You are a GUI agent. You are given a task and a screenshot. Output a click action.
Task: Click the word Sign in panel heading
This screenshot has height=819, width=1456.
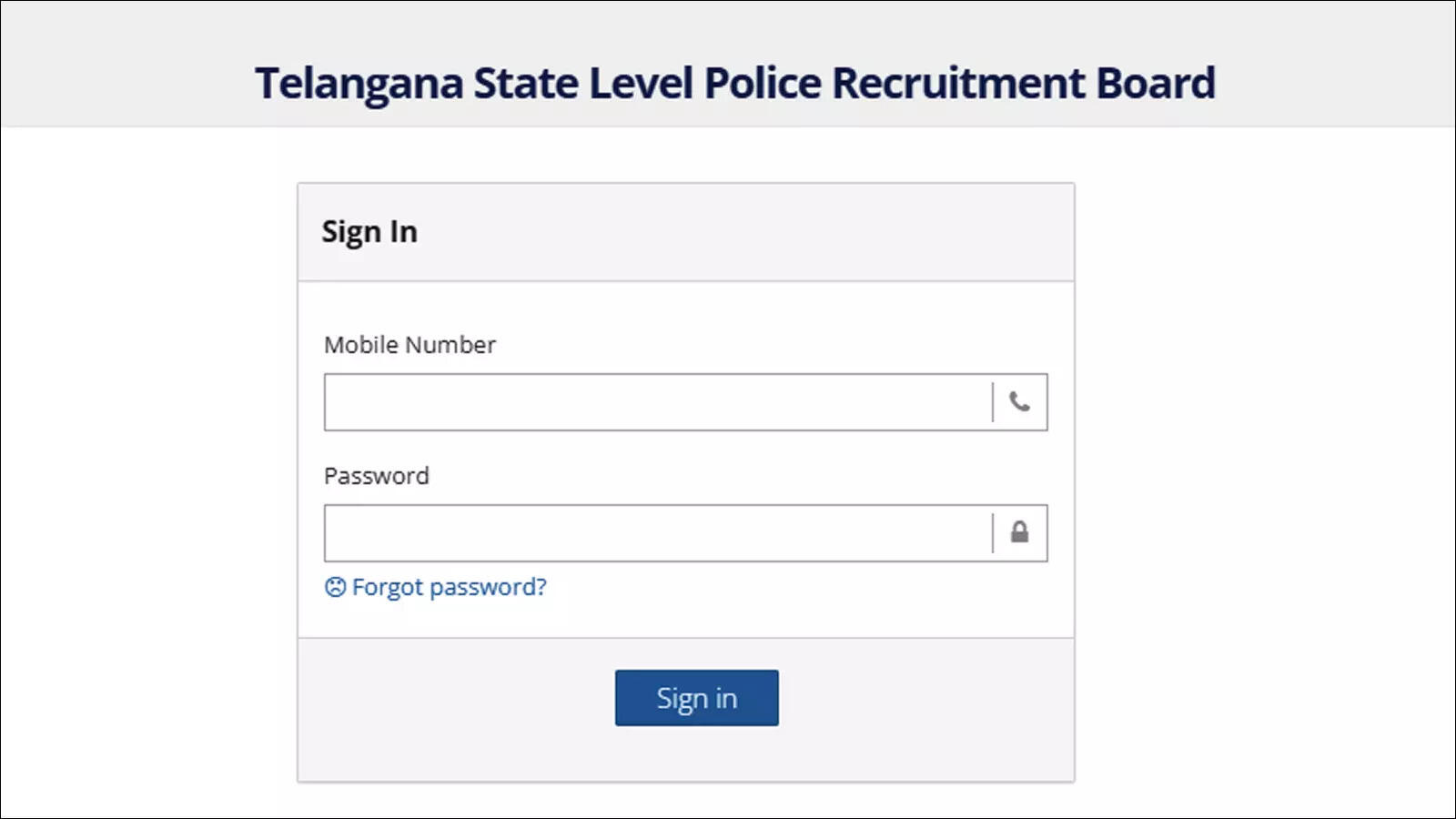point(350,232)
